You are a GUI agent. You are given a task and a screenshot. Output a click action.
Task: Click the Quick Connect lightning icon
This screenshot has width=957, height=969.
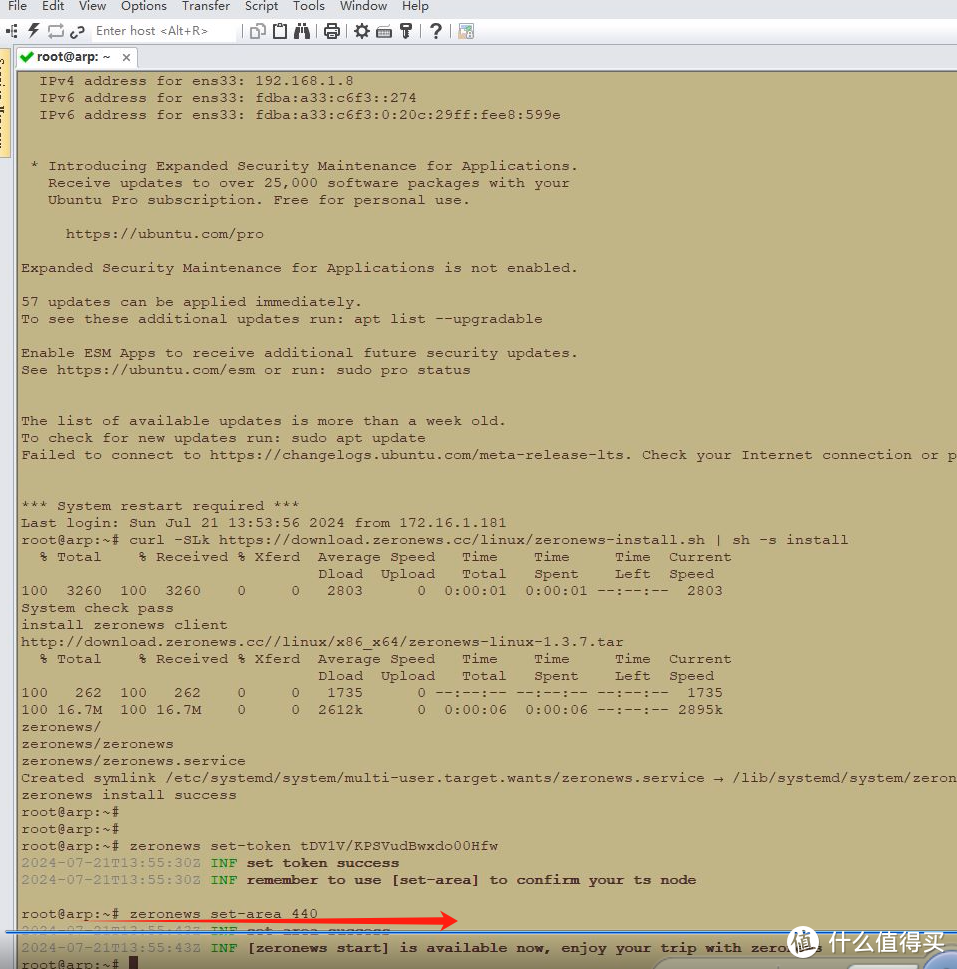point(33,31)
